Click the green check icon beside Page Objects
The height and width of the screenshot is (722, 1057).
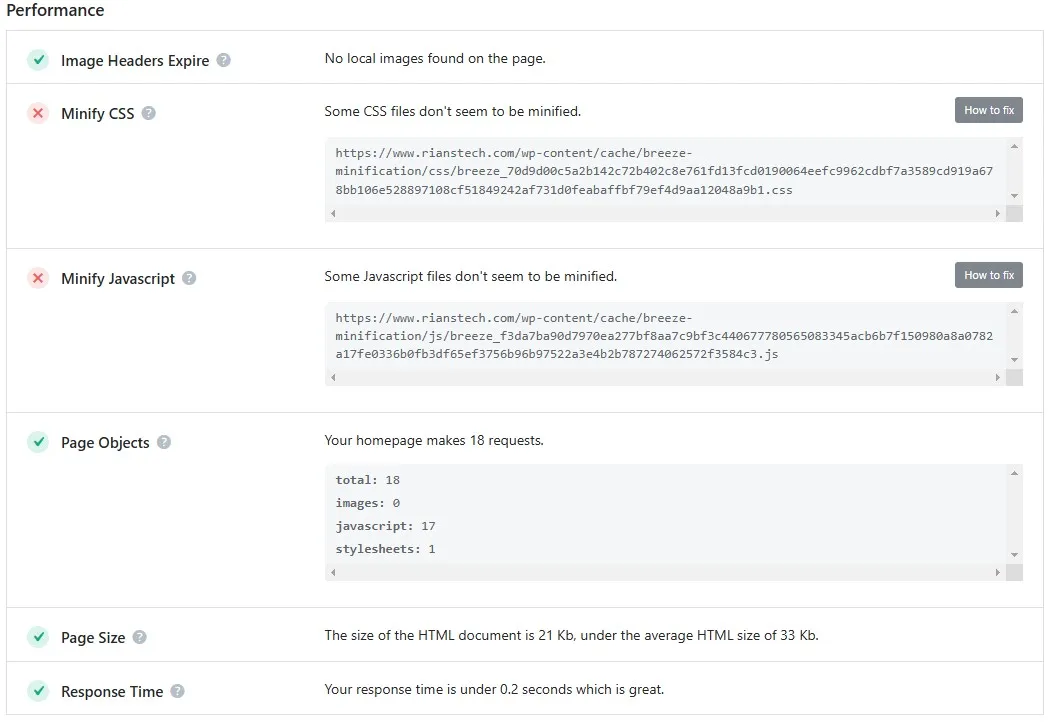click(x=38, y=442)
